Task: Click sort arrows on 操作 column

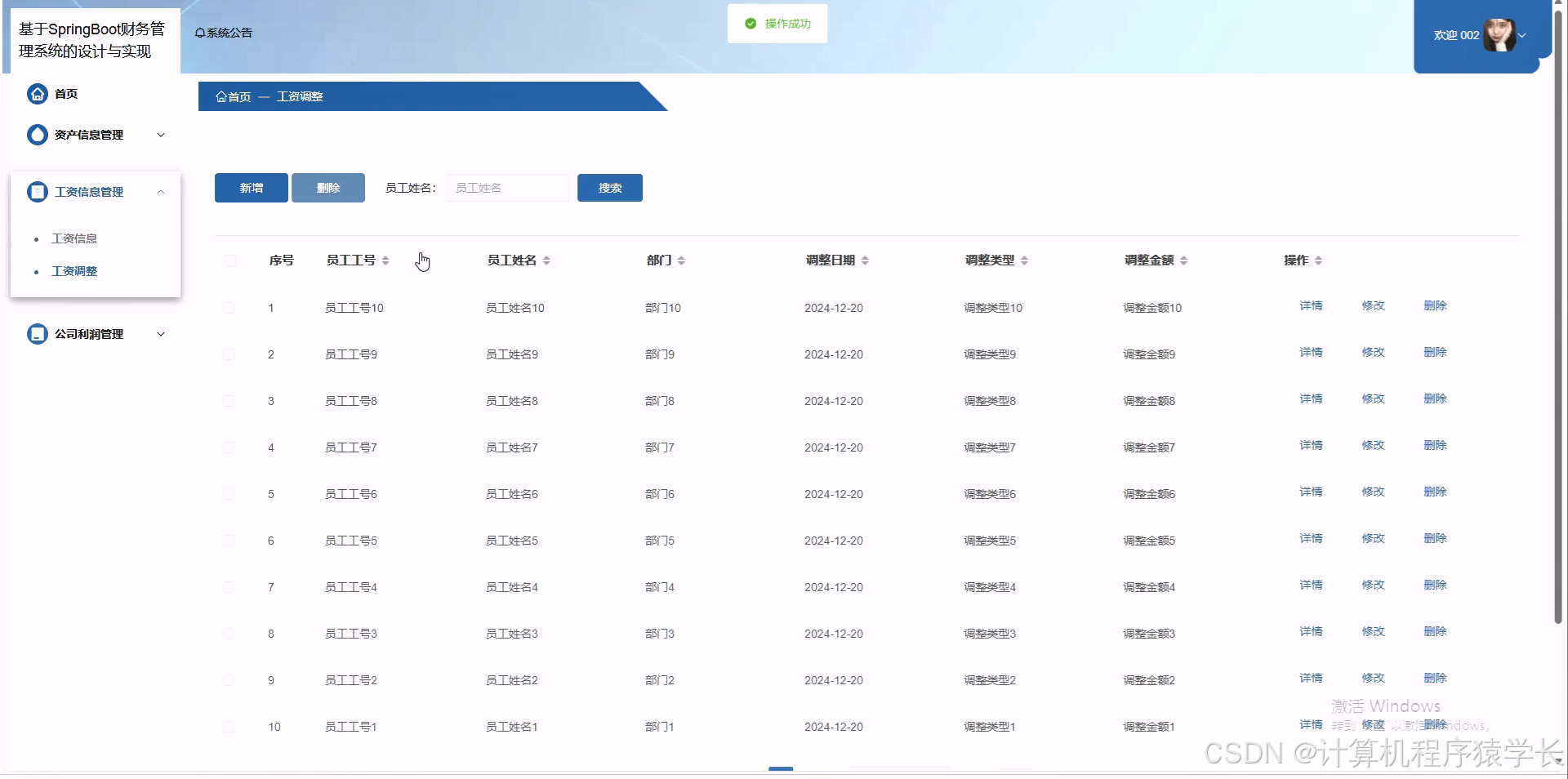Action: click(x=1318, y=260)
